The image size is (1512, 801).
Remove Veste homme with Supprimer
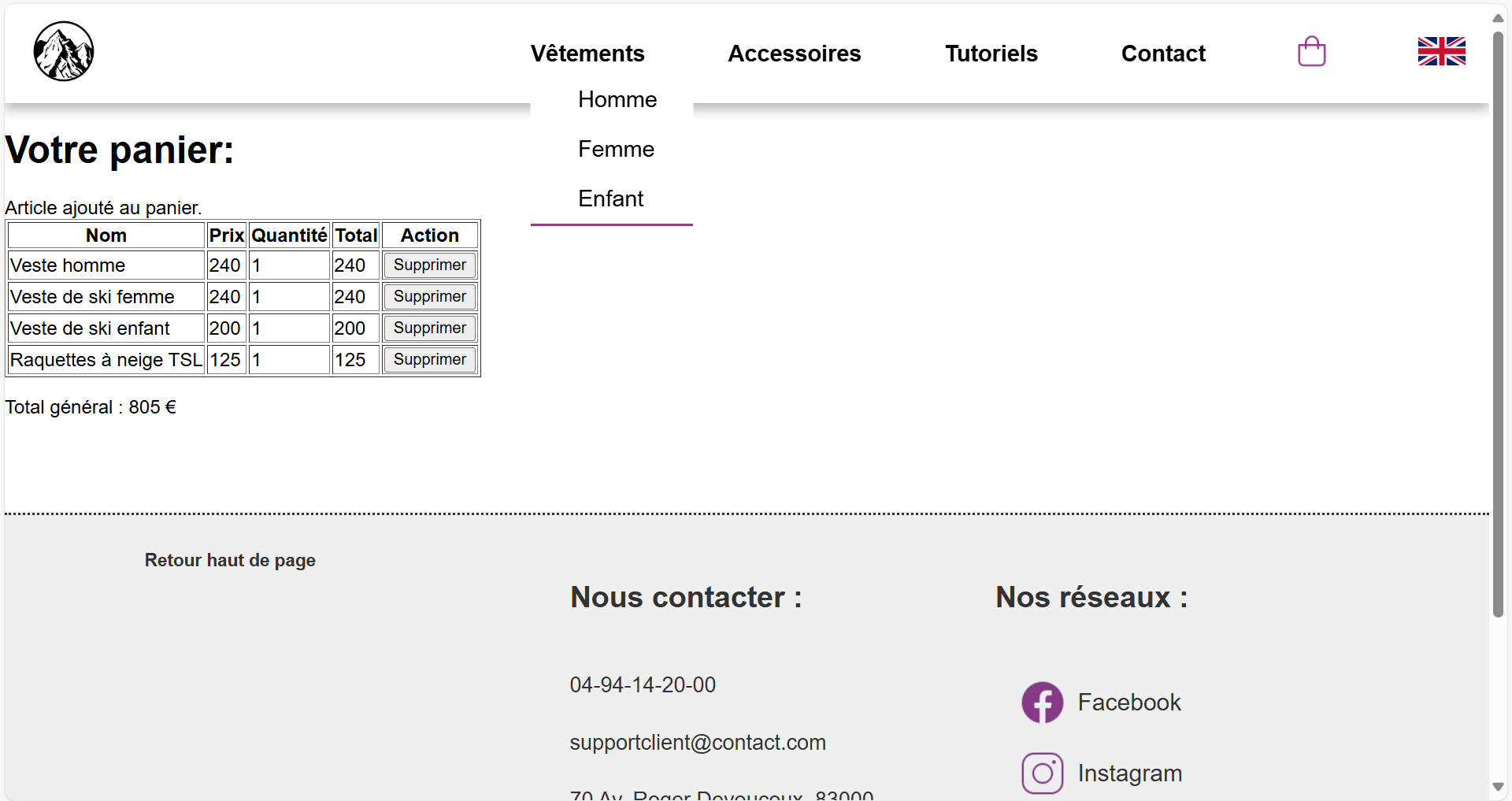pos(430,265)
